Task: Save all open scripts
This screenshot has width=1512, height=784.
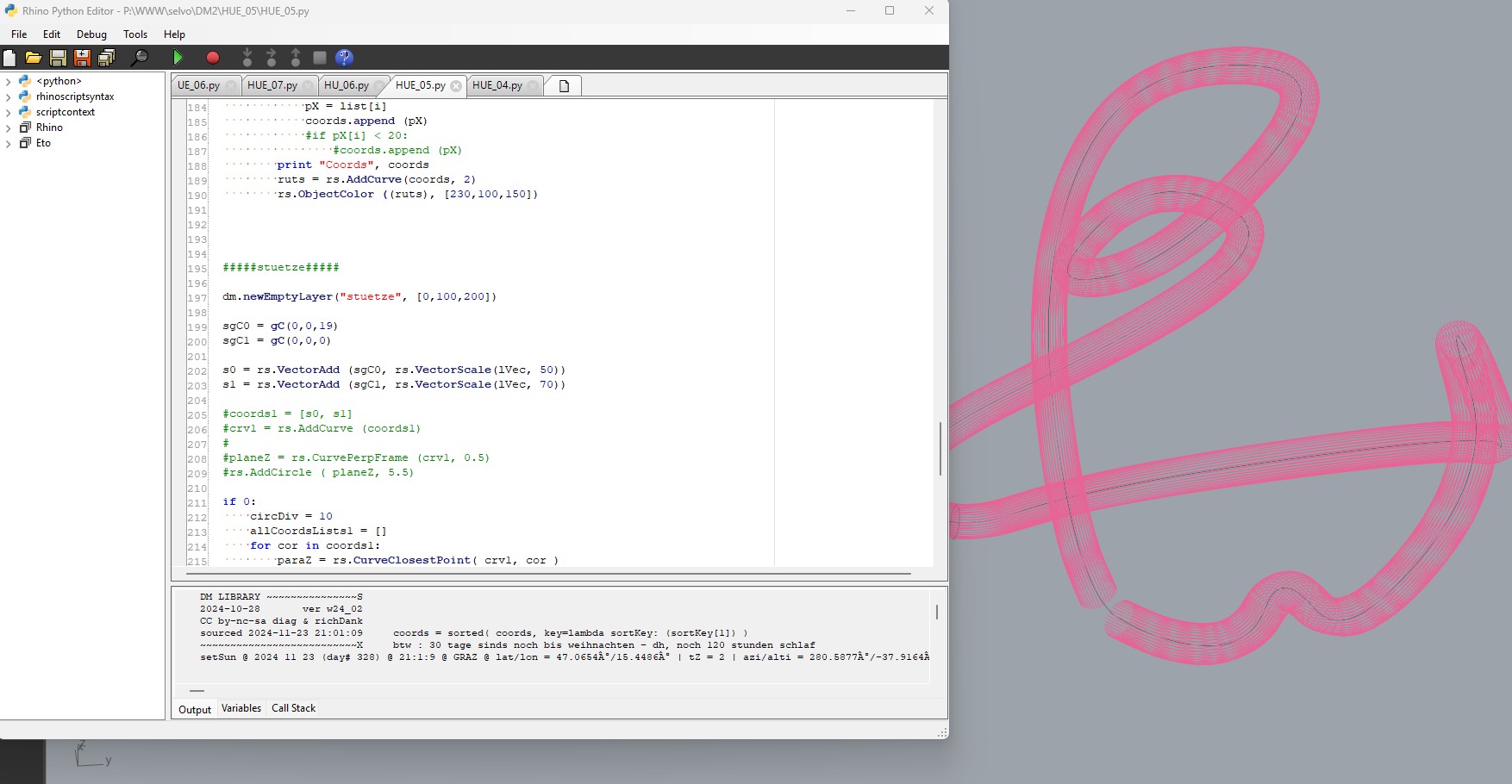Action: click(105, 57)
